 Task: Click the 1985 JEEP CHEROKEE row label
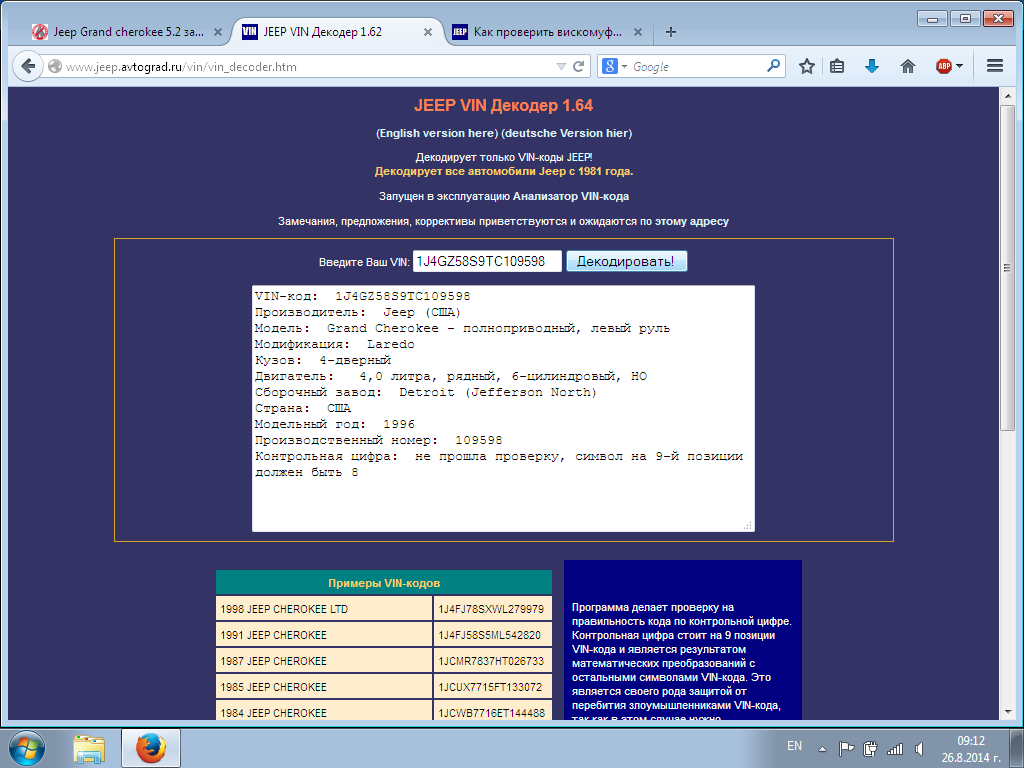click(273, 688)
